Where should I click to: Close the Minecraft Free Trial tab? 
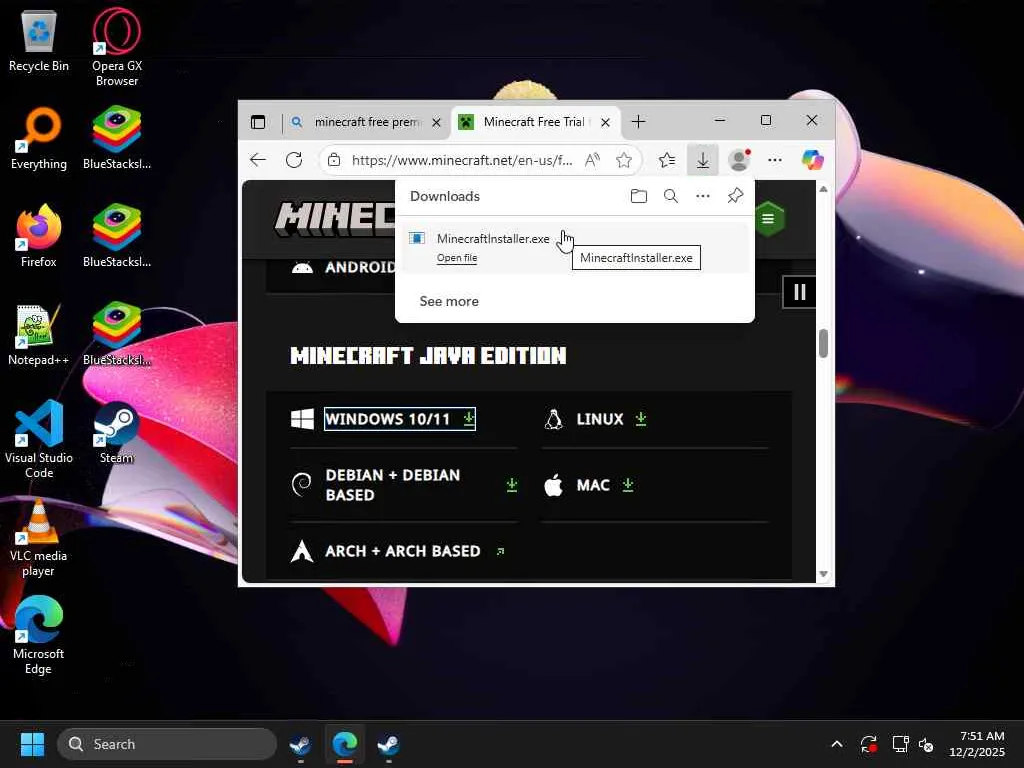(605, 122)
